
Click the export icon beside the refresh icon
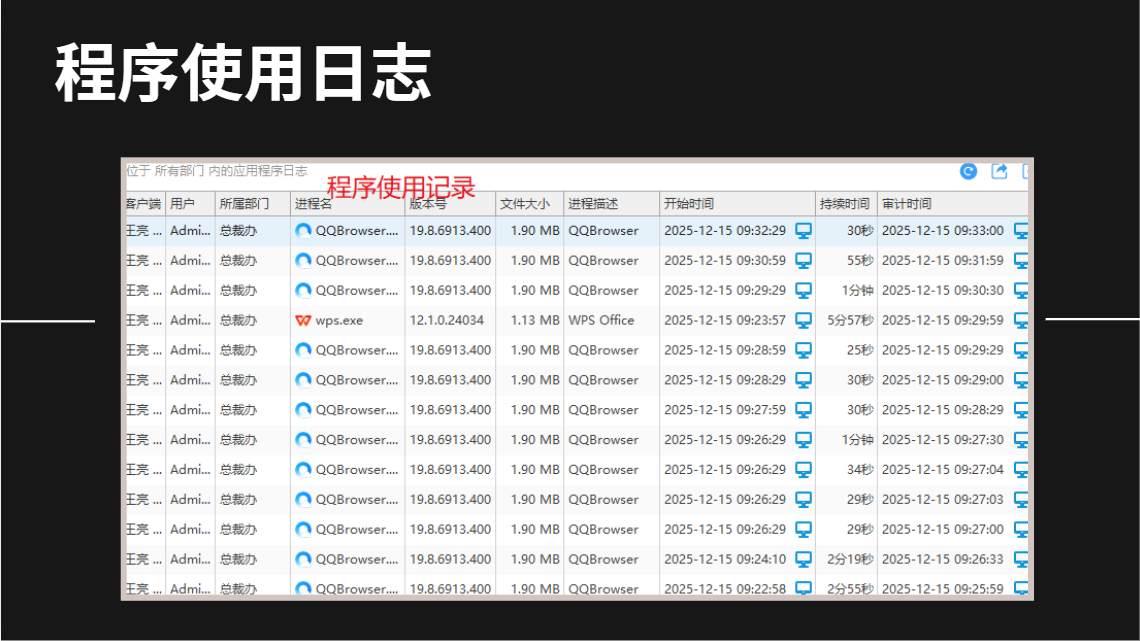pyautogui.click(x=1000, y=172)
